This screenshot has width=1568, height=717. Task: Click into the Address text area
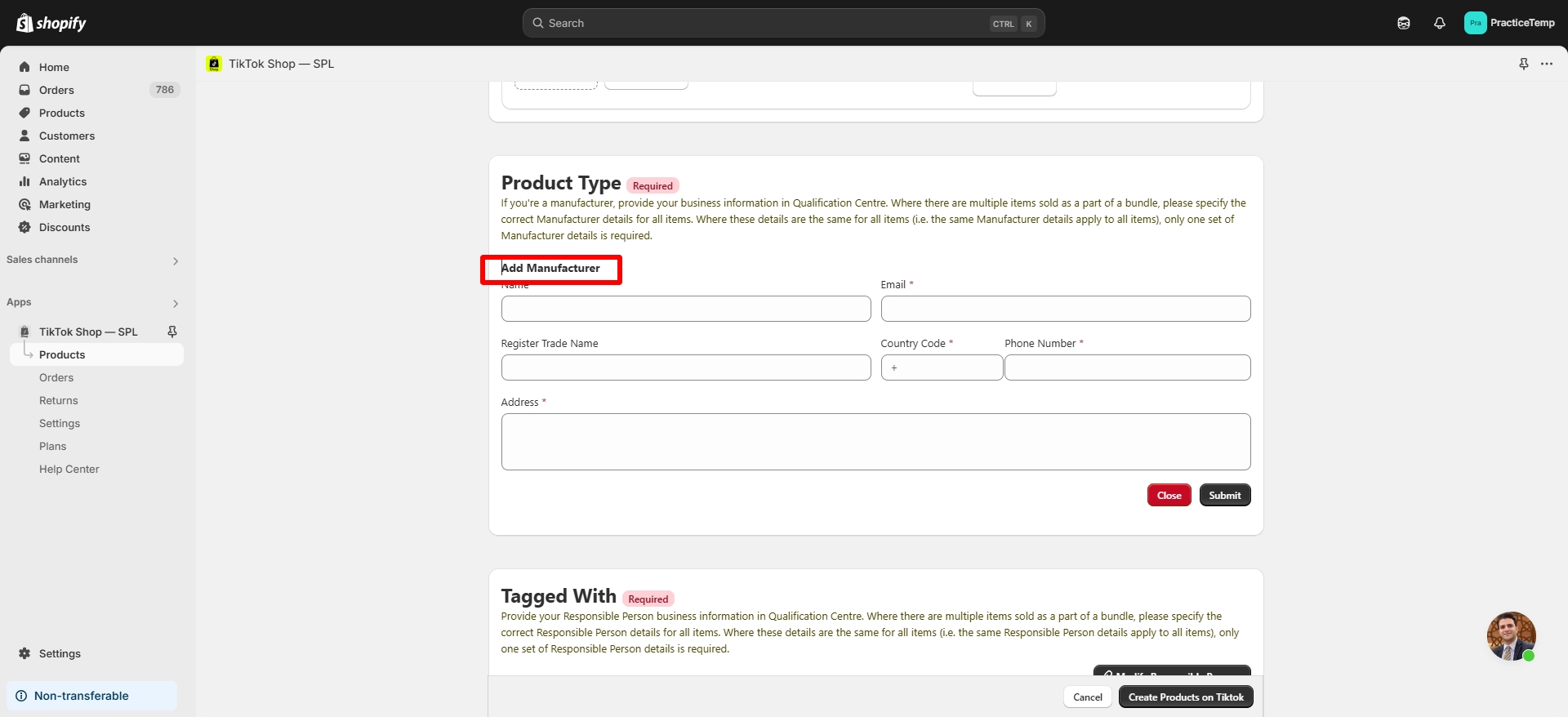coord(875,442)
